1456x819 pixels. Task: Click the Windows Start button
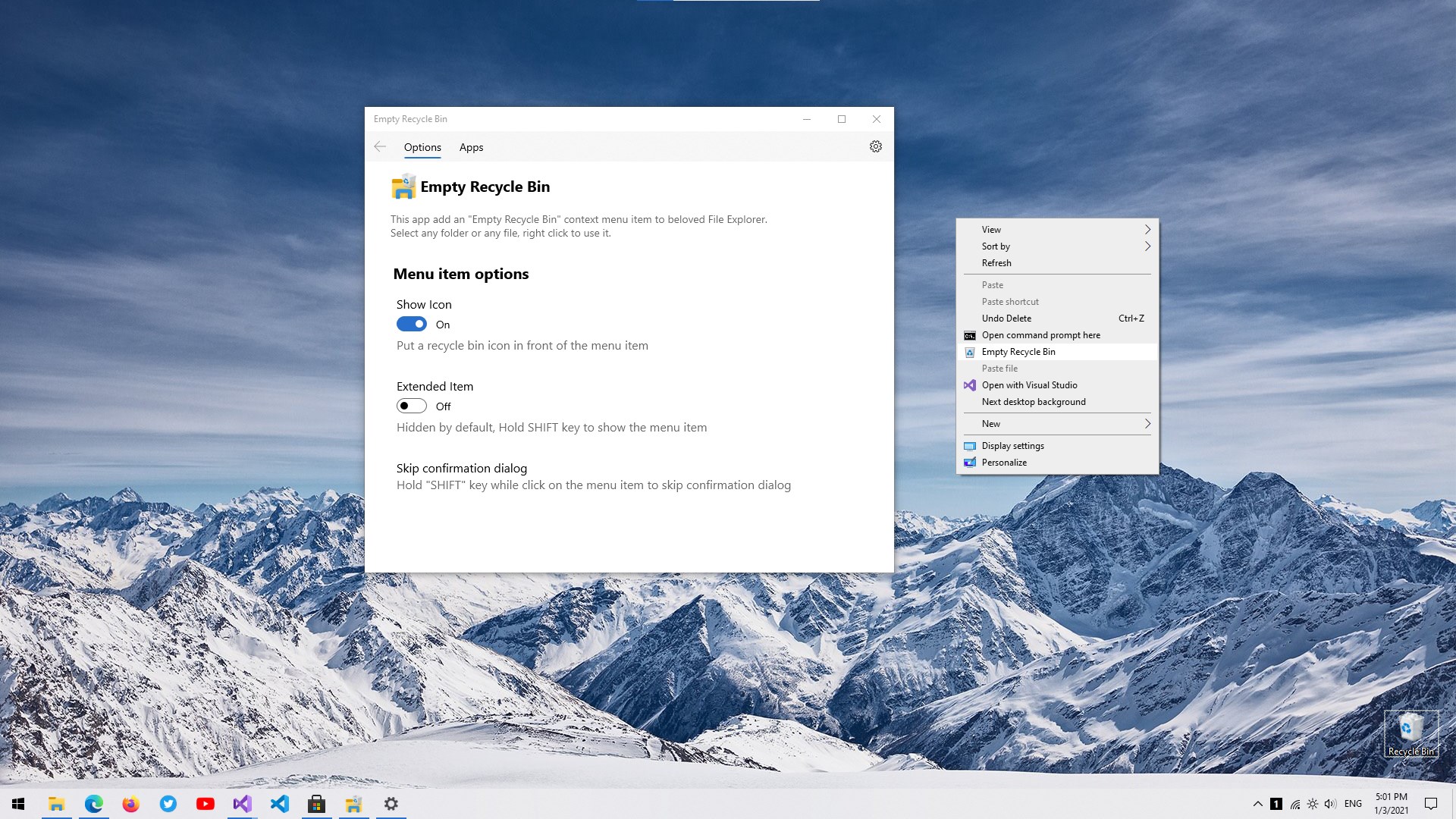(x=19, y=804)
